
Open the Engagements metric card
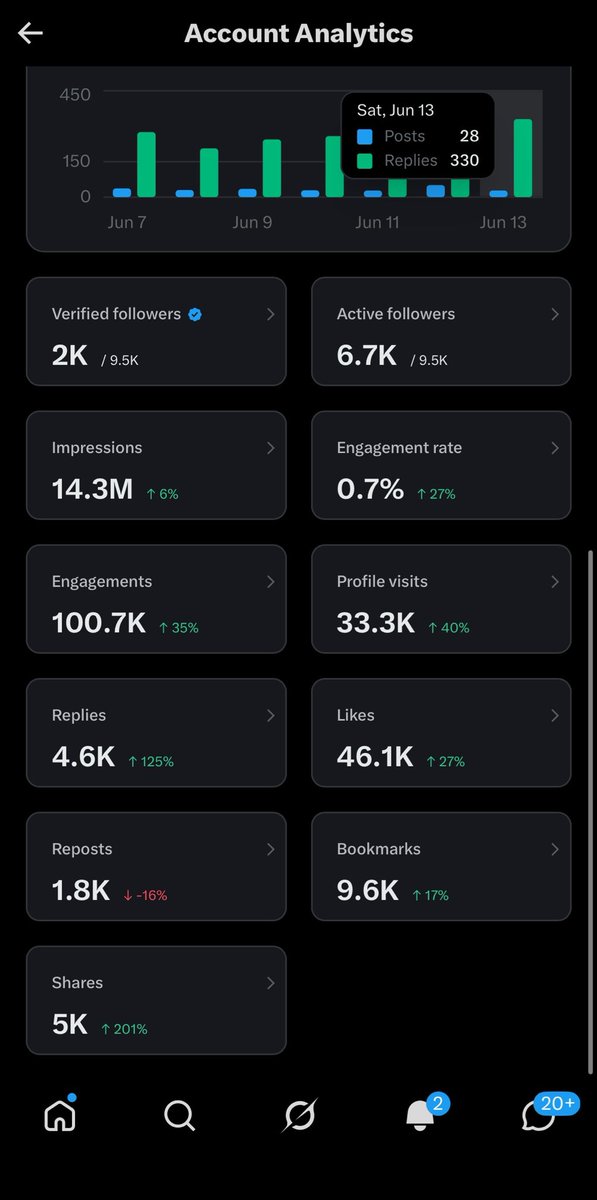(x=156, y=599)
